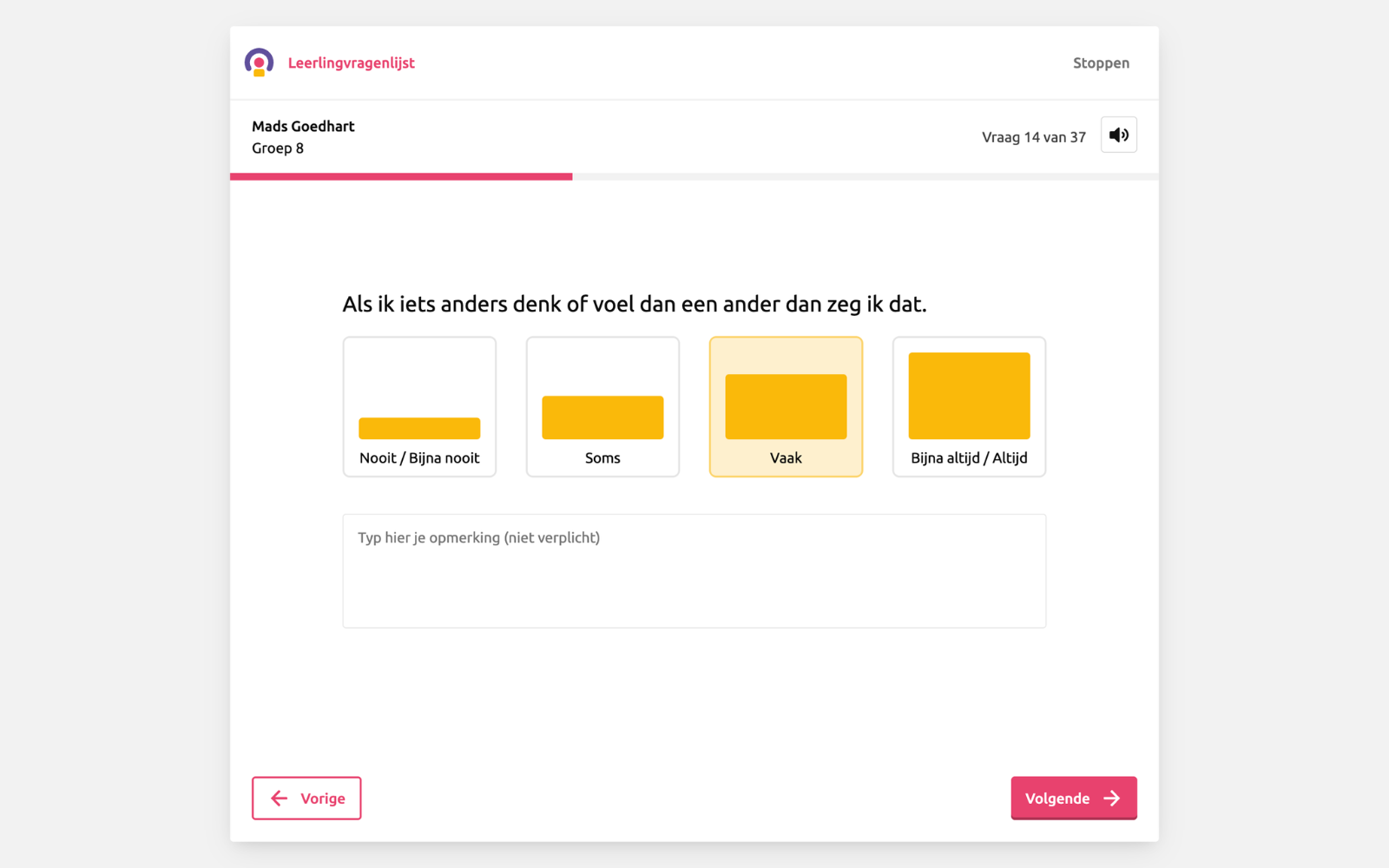1389x868 pixels.
Task: Click the Leerlingvragenlijst title in the header
Action: pyautogui.click(x=352, y=62)
